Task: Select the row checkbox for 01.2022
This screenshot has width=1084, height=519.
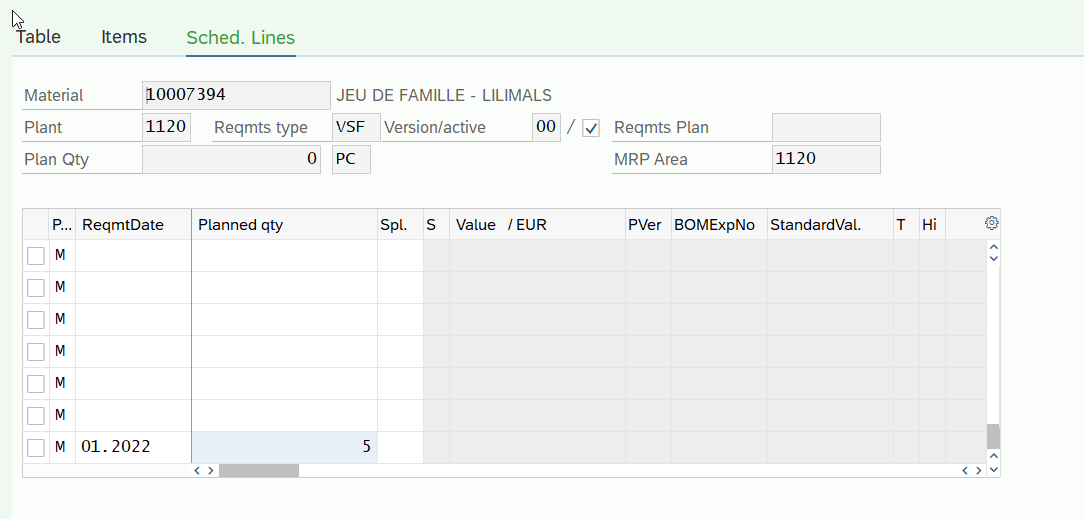Action: pyautogui.click(x=36, y=448)
